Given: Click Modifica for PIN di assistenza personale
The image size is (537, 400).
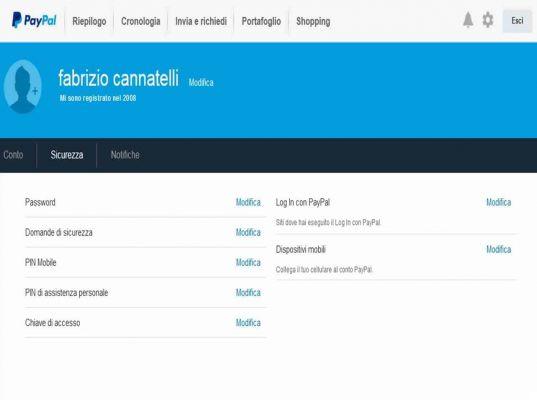Looking at the screenshot, I should [x=248, y=293].
